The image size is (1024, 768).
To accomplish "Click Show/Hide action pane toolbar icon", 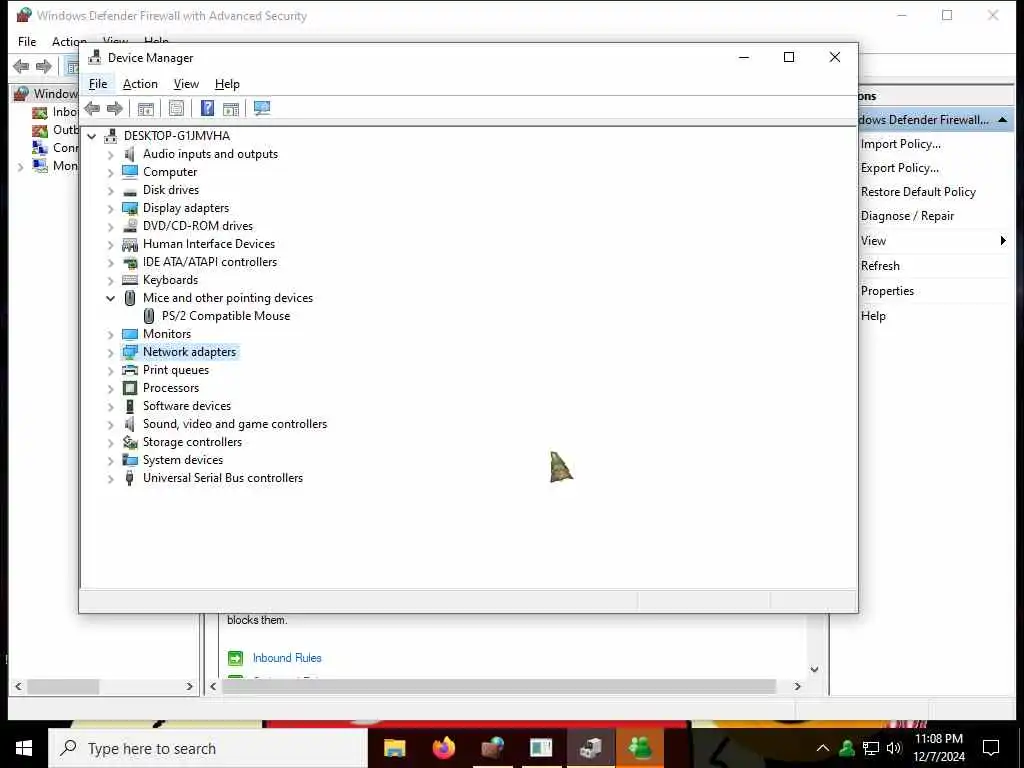I will [231, 108].
